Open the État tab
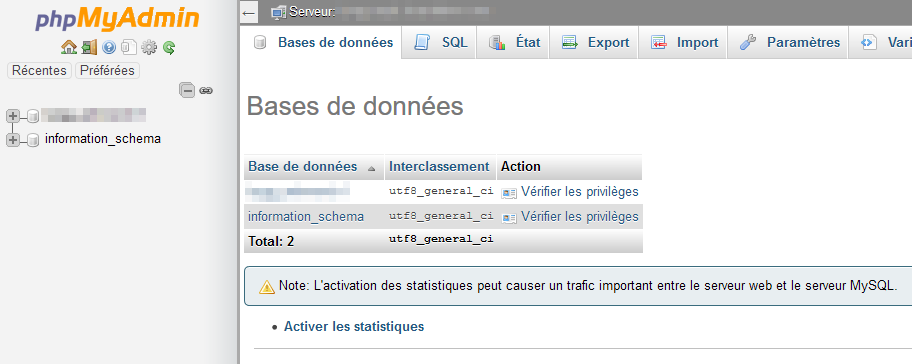The width and height of the screenshot is (912, 364). (513, 42)
